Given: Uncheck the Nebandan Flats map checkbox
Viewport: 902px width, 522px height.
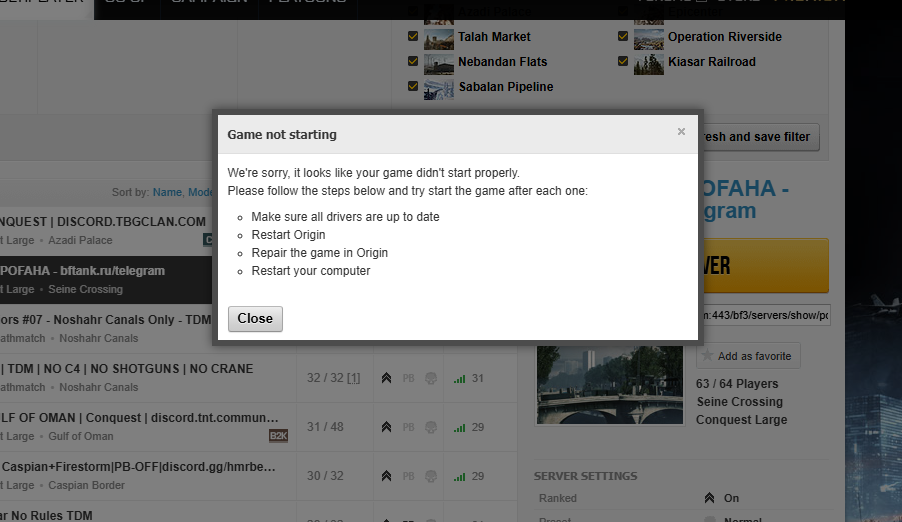Looking at the screenshot, I should 413,61.
